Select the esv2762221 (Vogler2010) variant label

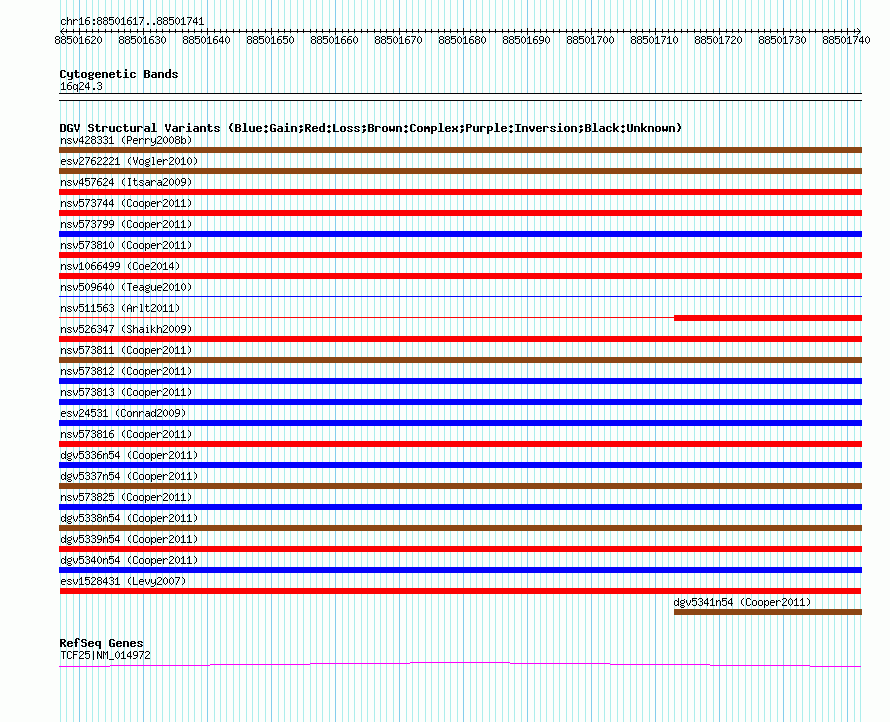(x=129, y=161)
